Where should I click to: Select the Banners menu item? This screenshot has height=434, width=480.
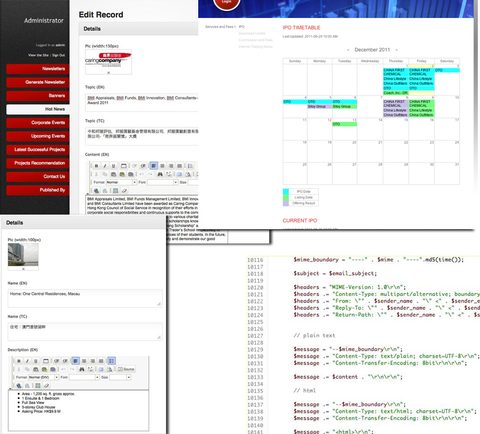click(38, 96)
